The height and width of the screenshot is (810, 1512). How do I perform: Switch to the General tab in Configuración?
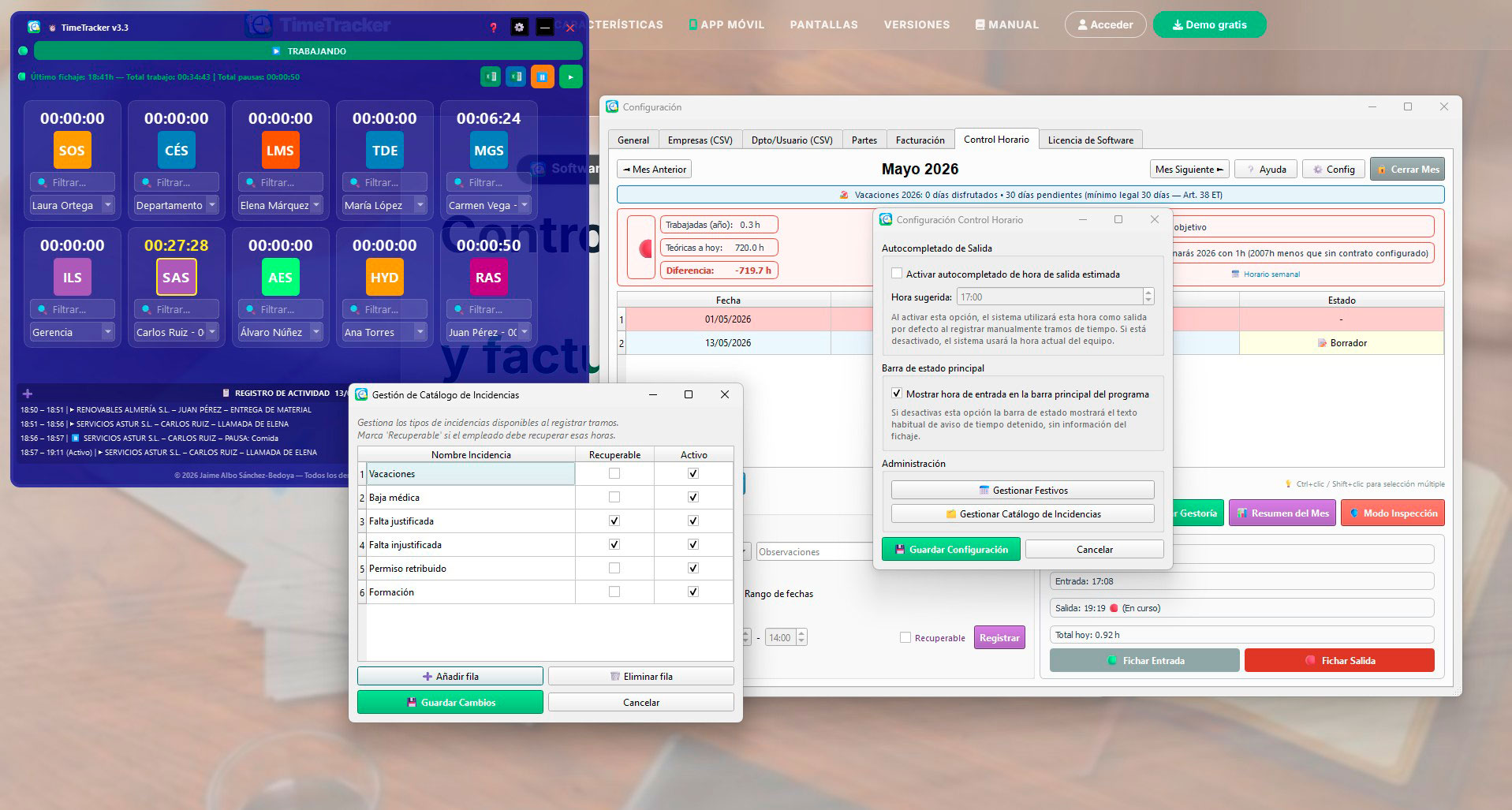click(633, 140)
